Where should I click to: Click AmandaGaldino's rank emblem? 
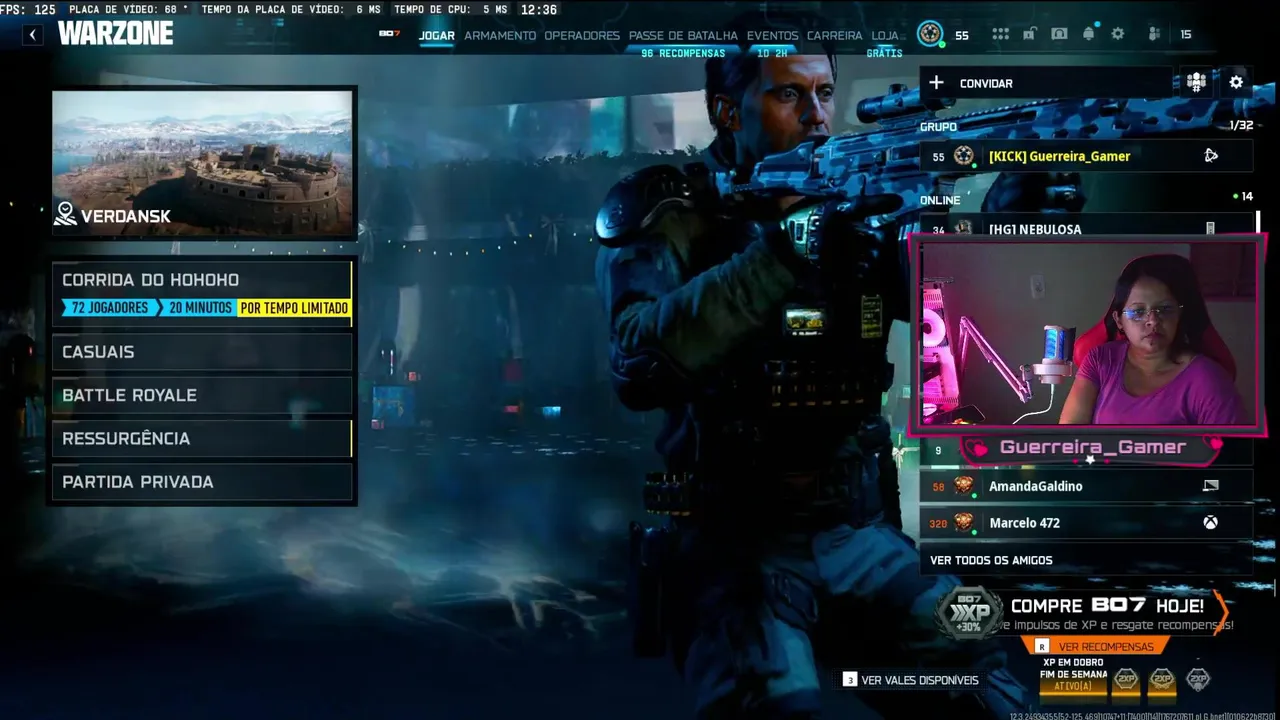(x=964, y=486)
